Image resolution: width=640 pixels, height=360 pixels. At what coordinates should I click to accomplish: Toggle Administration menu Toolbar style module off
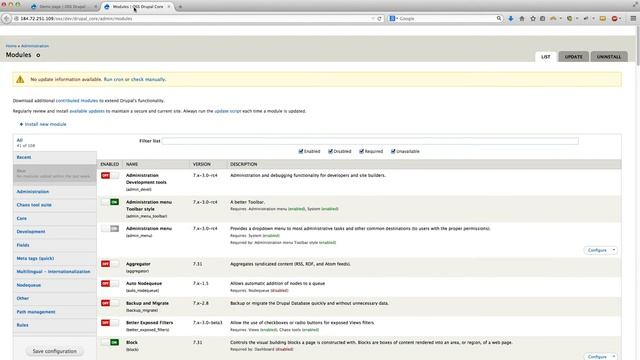point(110,202)
